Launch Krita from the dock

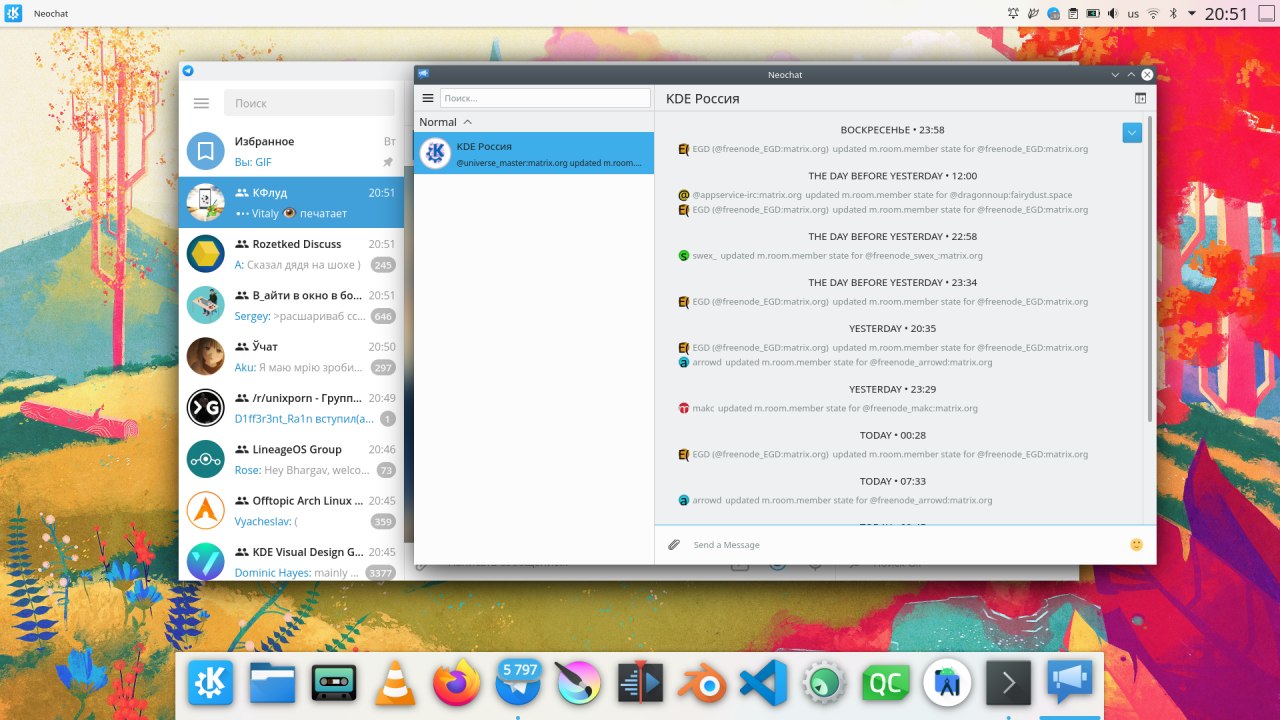[x=580, y=683]
